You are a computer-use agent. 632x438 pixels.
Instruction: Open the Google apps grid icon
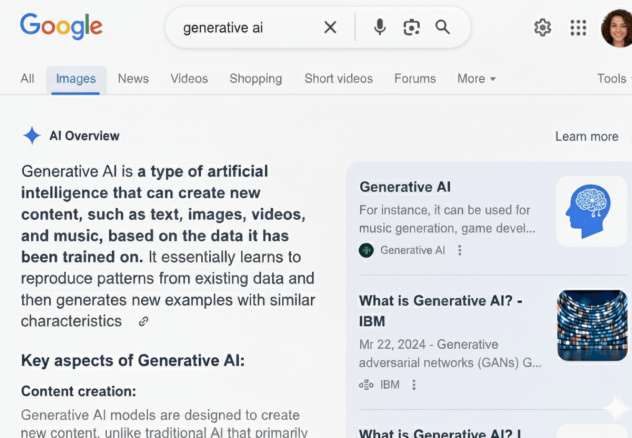pos(578,28)
